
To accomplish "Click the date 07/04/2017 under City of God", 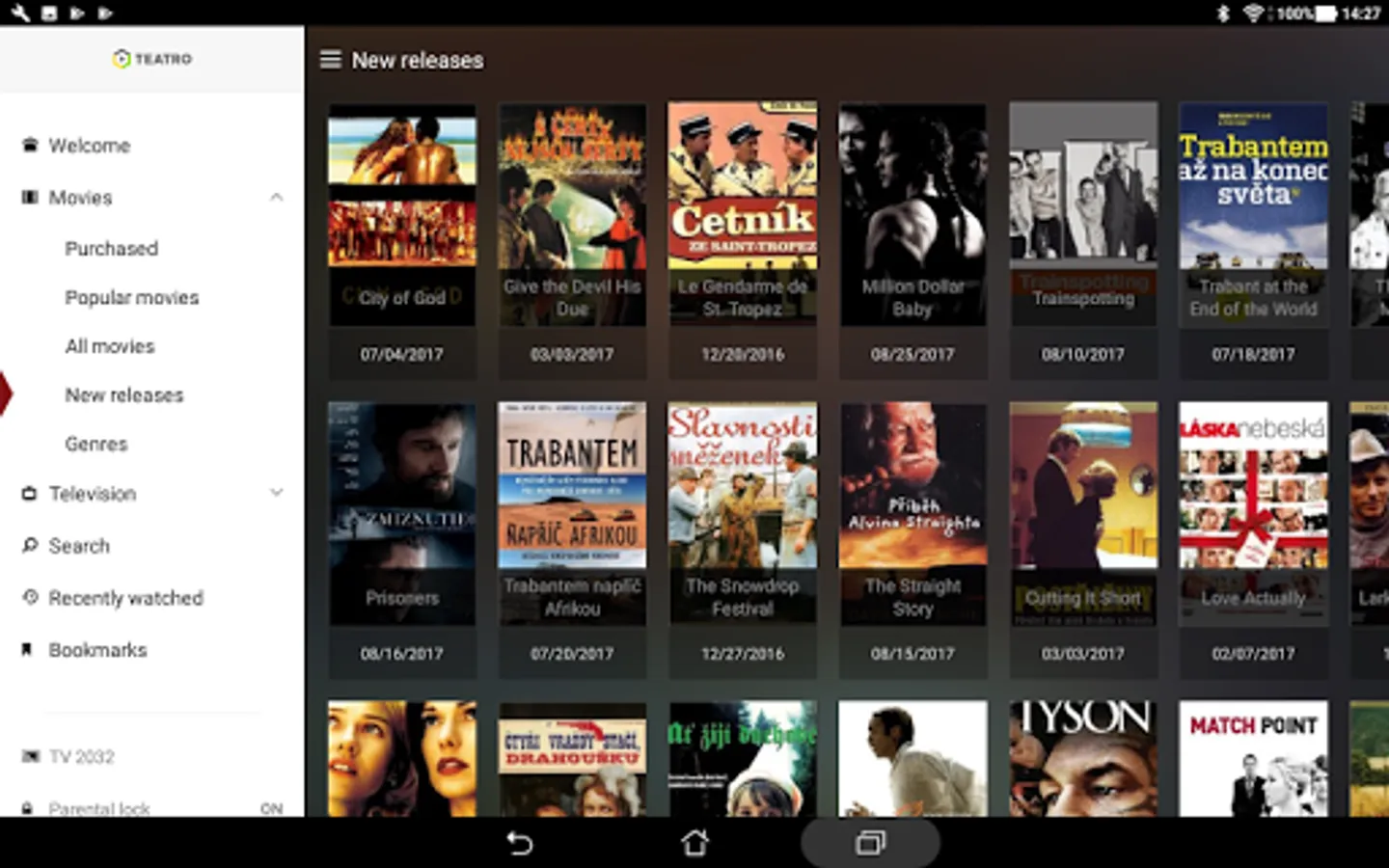I will (402, 354).
